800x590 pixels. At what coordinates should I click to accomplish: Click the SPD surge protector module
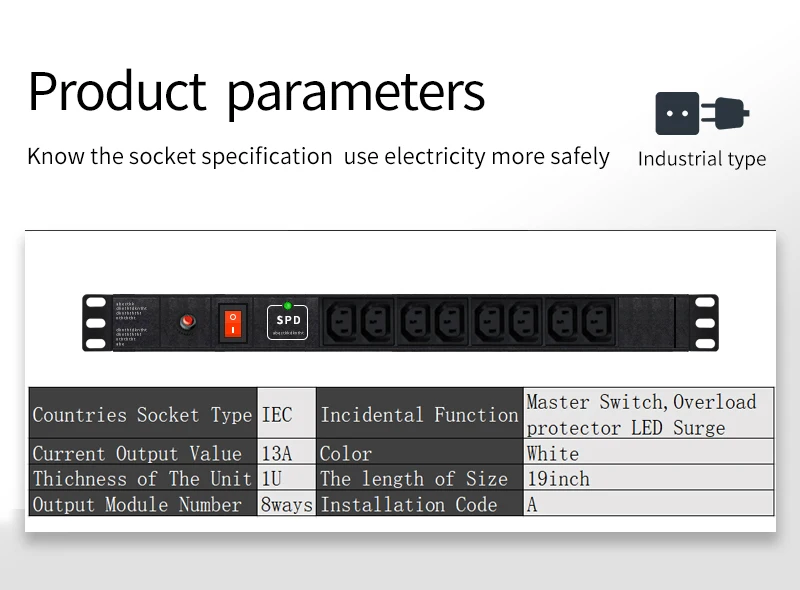pos(288,321)
